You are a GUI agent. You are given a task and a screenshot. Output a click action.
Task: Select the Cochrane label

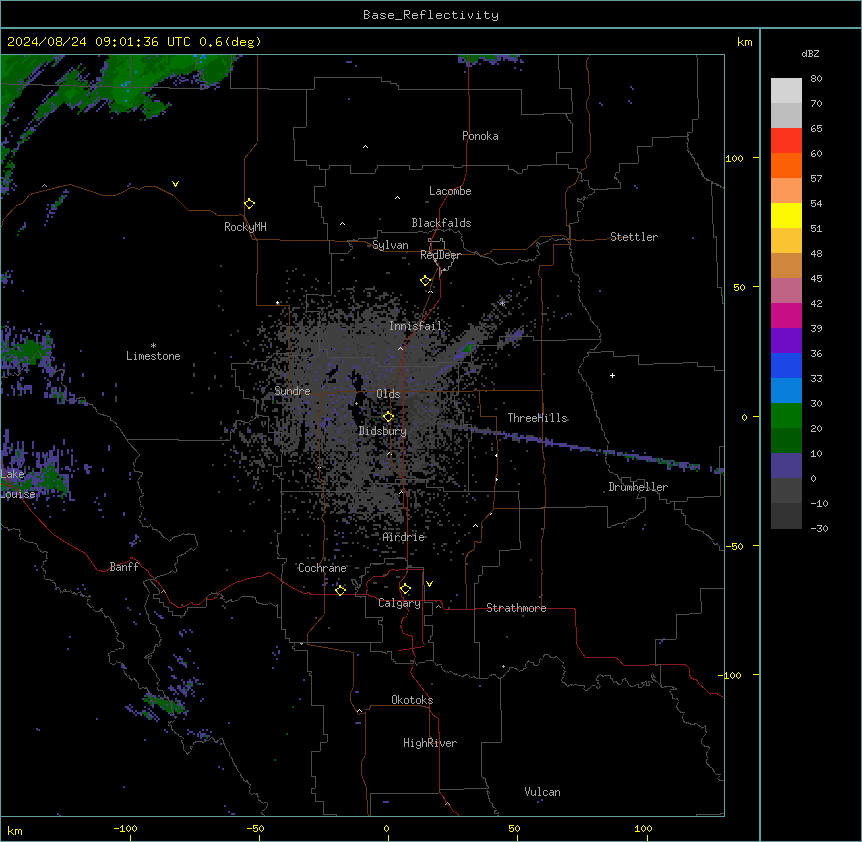[322, 568]
